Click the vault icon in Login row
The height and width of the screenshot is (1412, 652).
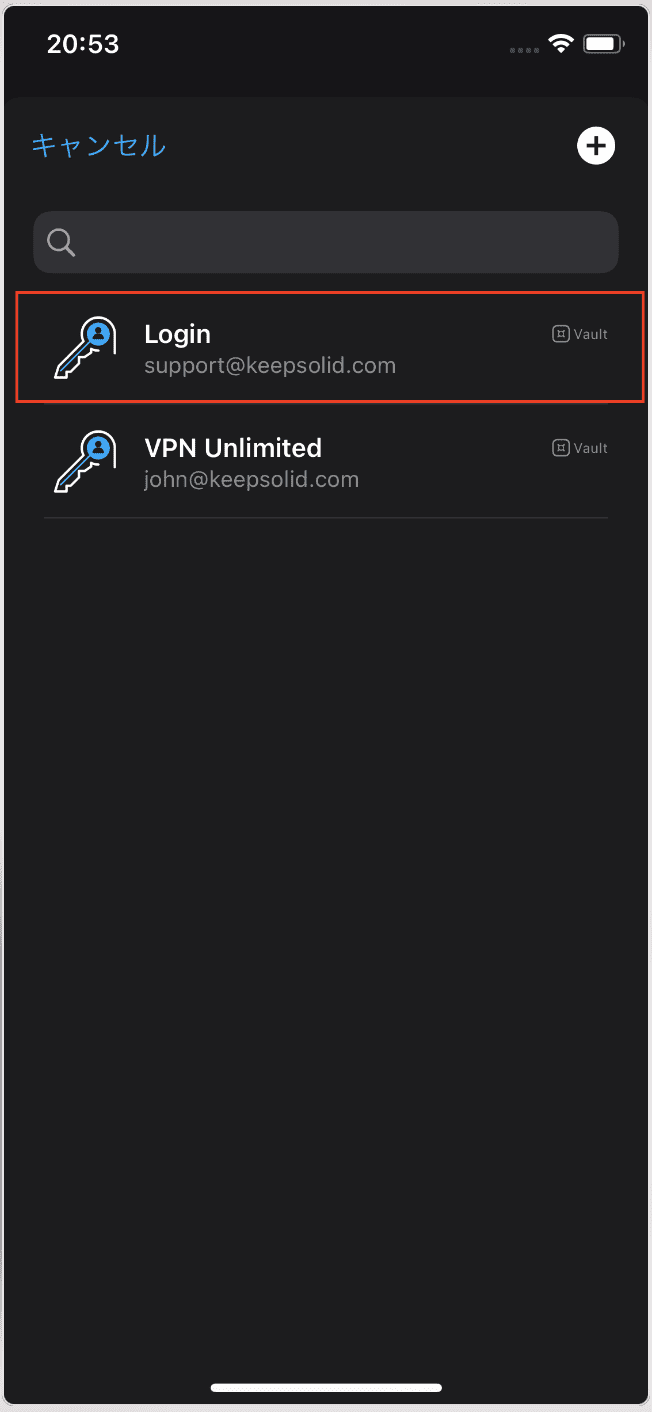[x=561, y=334]
